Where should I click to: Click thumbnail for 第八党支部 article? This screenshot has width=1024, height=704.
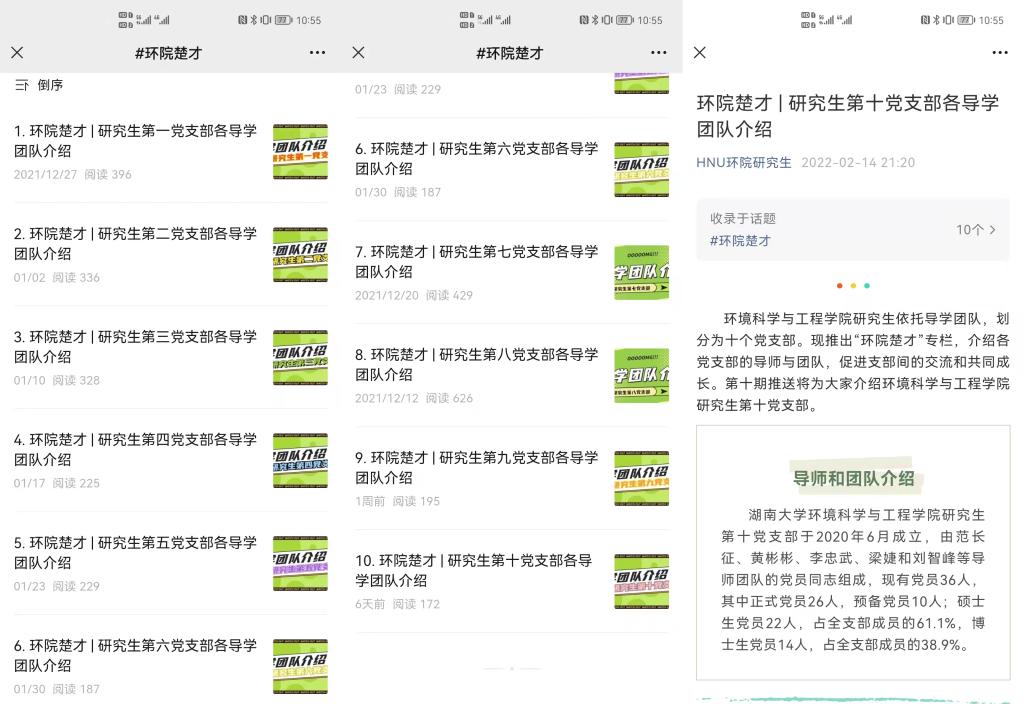(641, 376)
